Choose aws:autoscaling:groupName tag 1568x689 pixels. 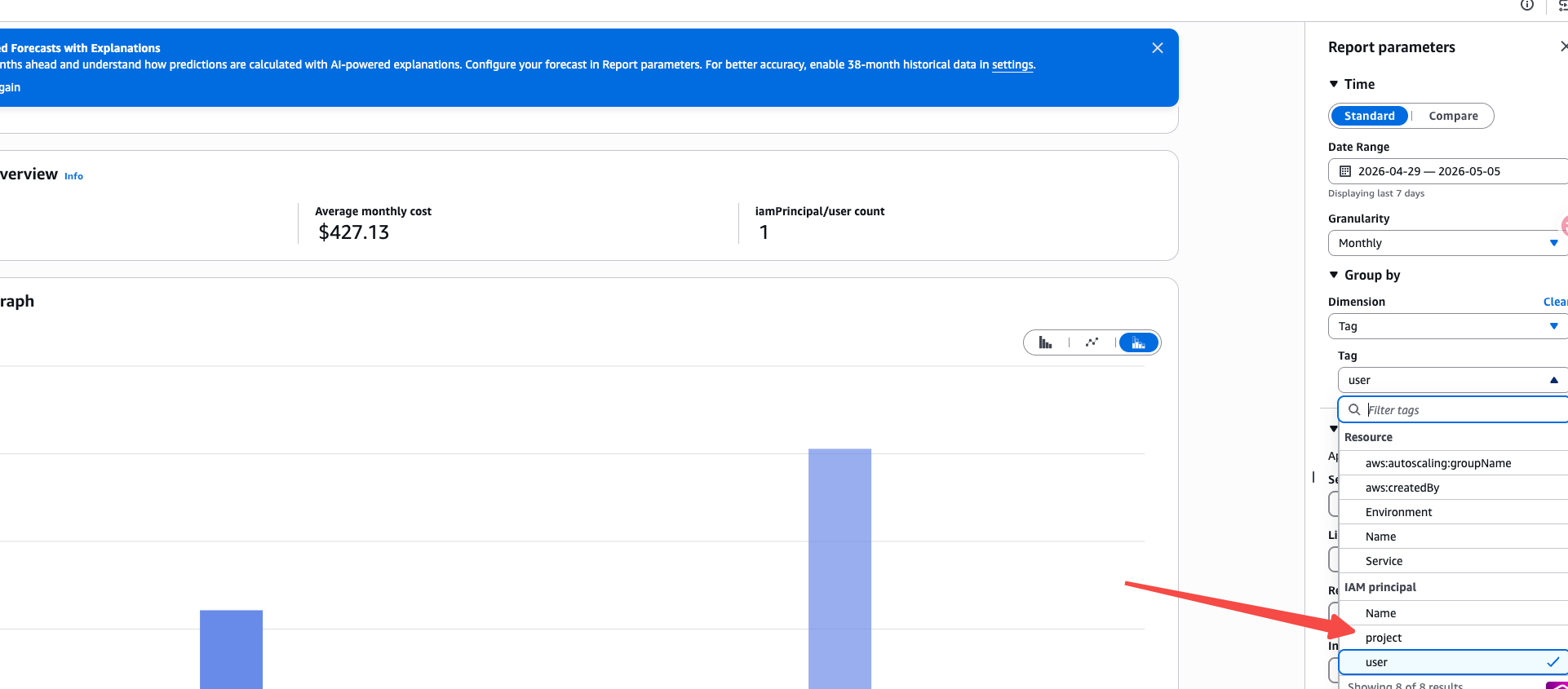tap(1454, 463)
